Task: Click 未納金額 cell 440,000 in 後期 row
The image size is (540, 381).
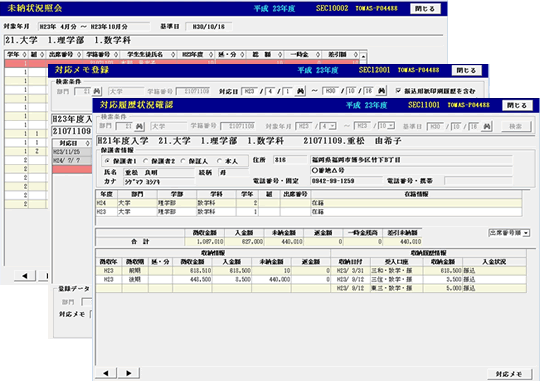Action: 271,279
